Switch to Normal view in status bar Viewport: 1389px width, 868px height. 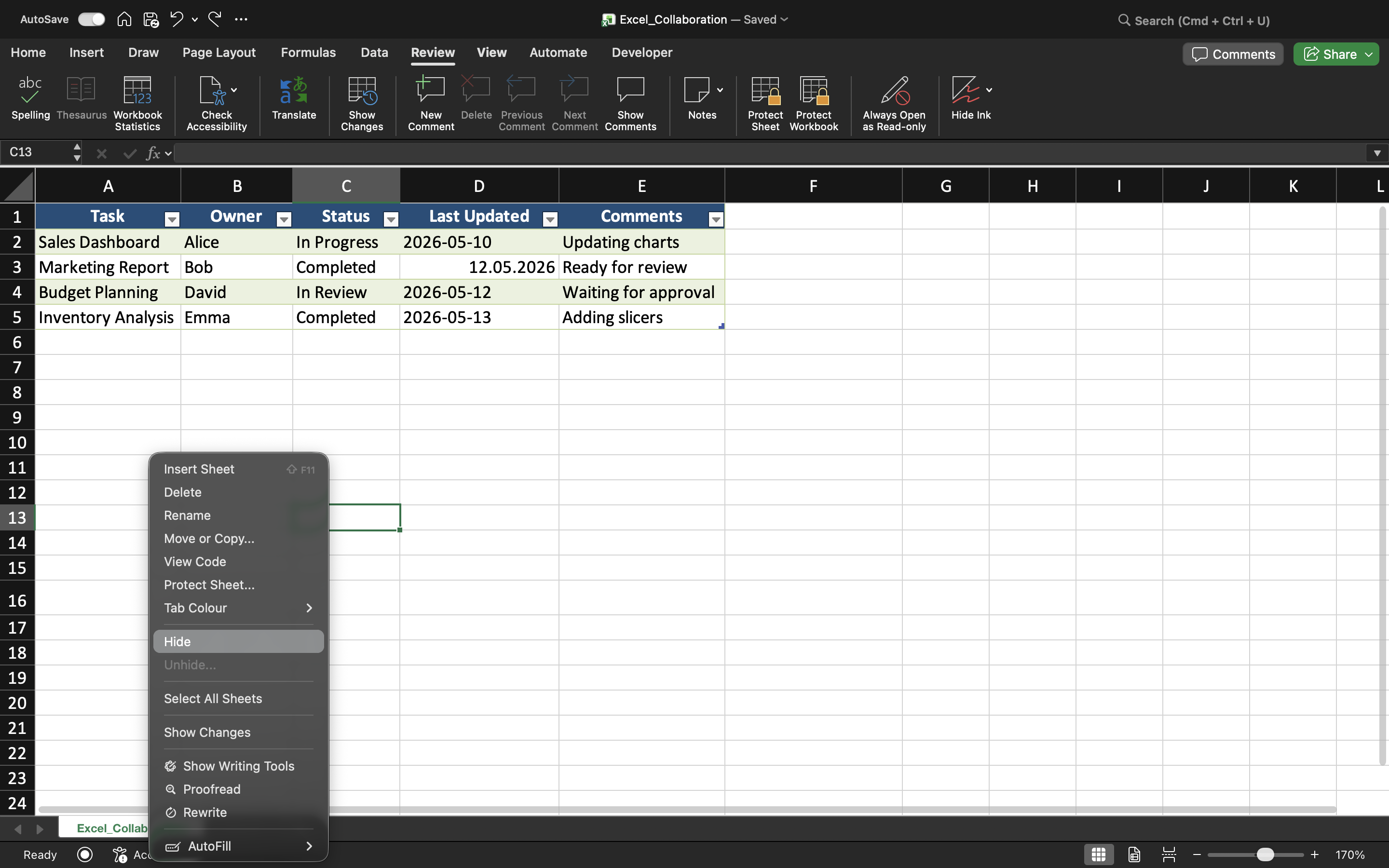(x=1099, y=855)
